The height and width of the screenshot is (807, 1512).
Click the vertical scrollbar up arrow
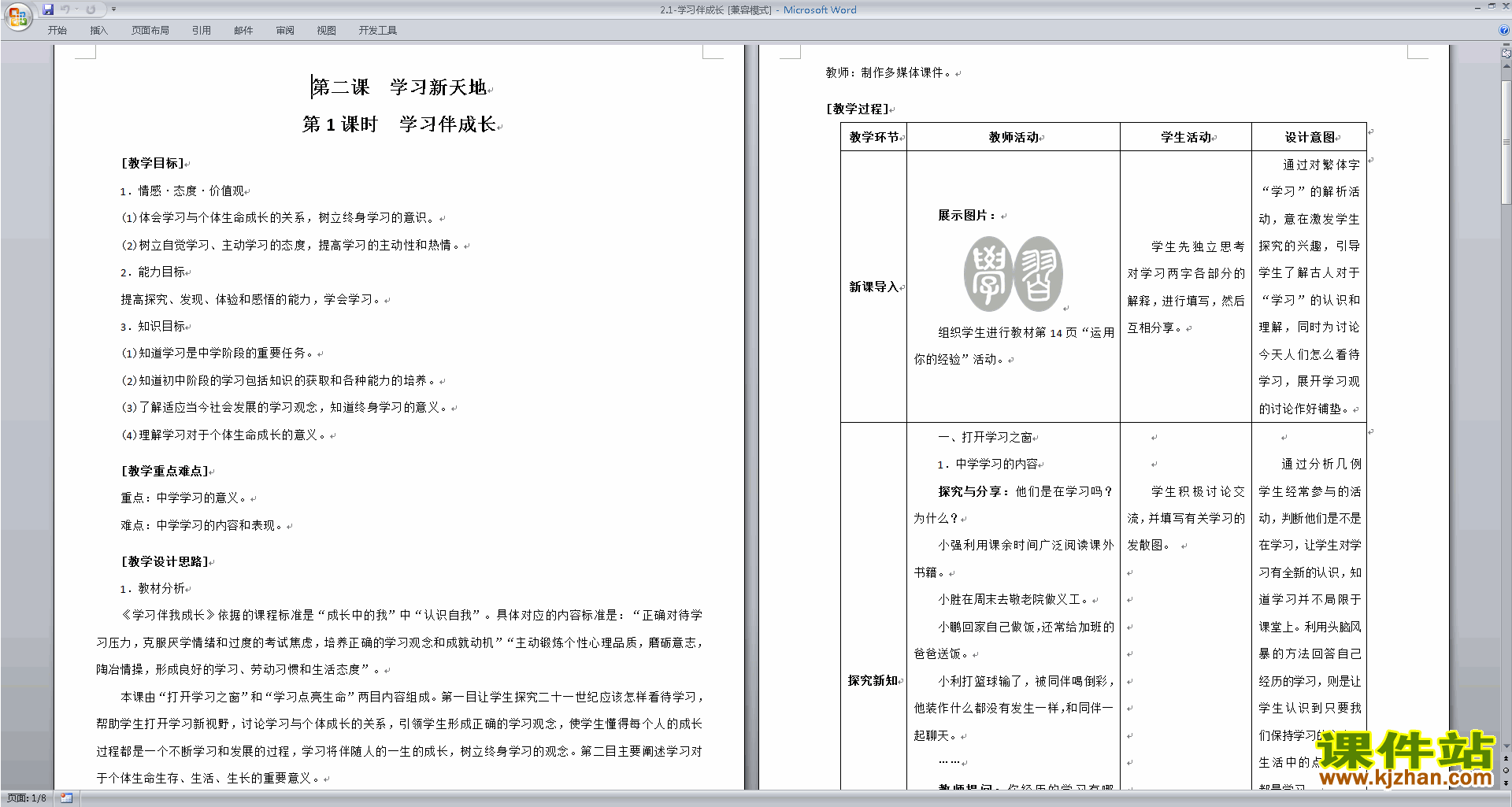1506,66
